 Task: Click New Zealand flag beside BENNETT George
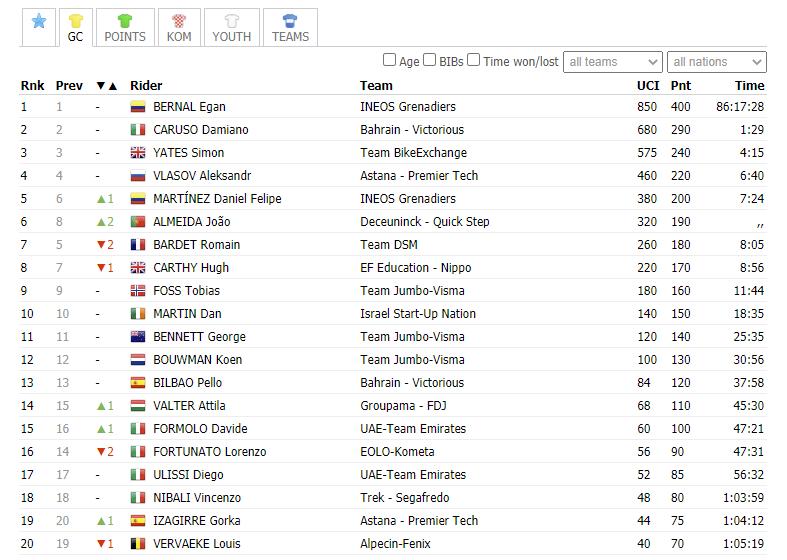[138, 337]
